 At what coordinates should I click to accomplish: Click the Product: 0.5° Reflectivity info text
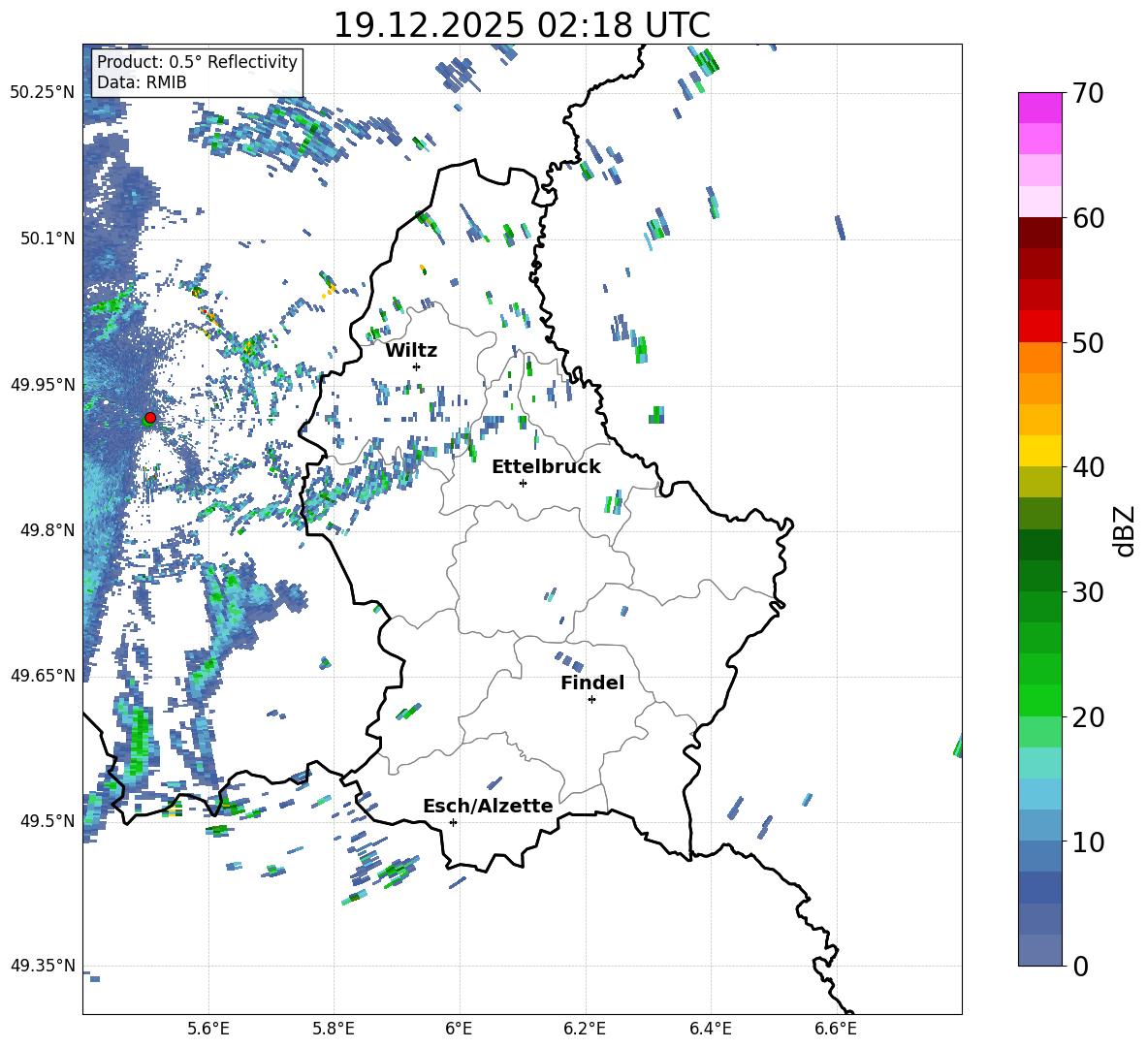point(197,62)
